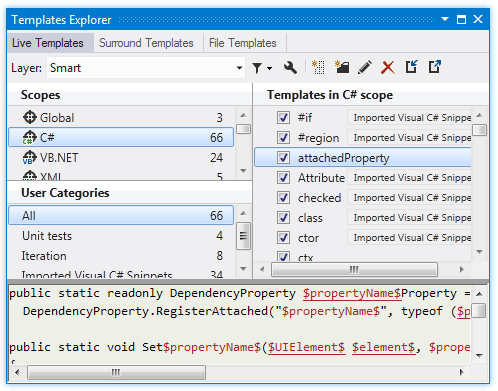The image size is (498, 391).
Task: Switch to the File Templates tab
Action: click(243, 43)
